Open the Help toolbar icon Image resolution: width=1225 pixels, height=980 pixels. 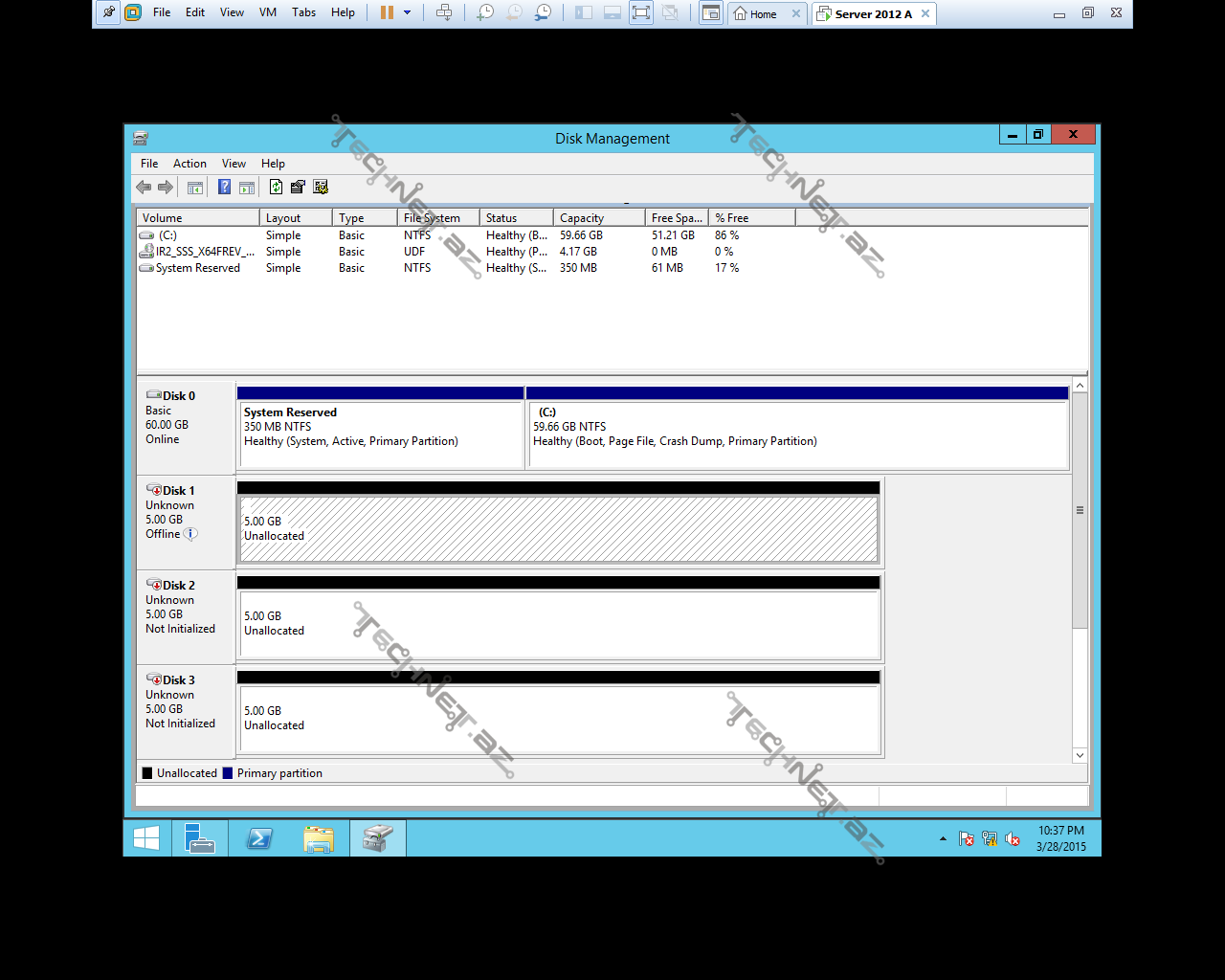pos(224,188)
